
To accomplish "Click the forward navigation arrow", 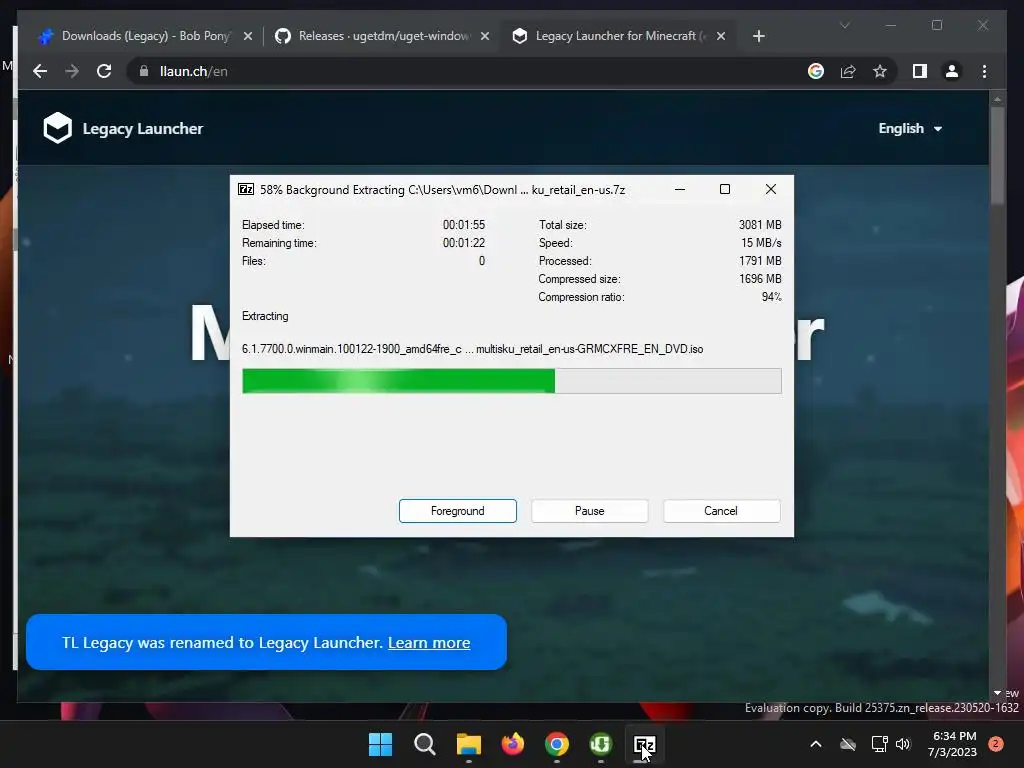I will click(x=72, y=71).
